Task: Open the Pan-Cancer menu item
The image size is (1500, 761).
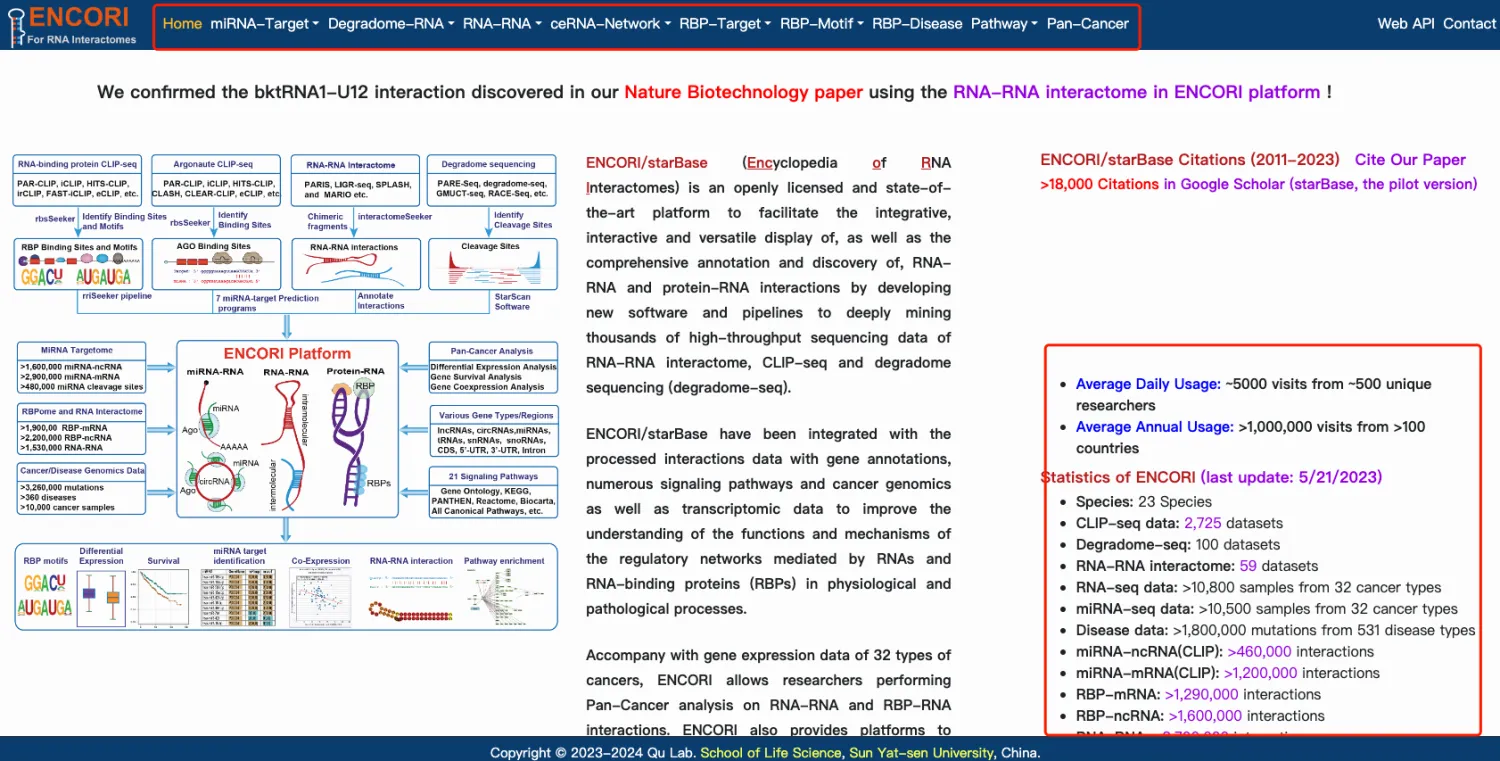Action: 1088,24
